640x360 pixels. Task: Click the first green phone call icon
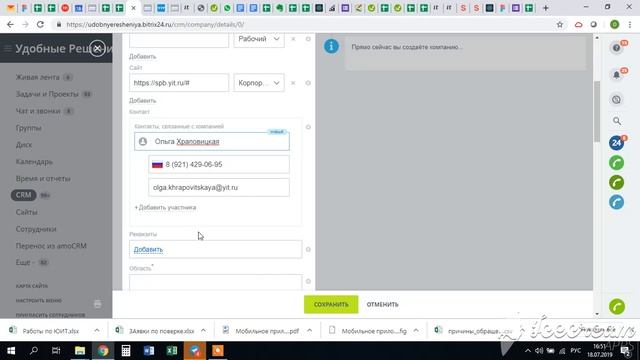tap(617, 163)
